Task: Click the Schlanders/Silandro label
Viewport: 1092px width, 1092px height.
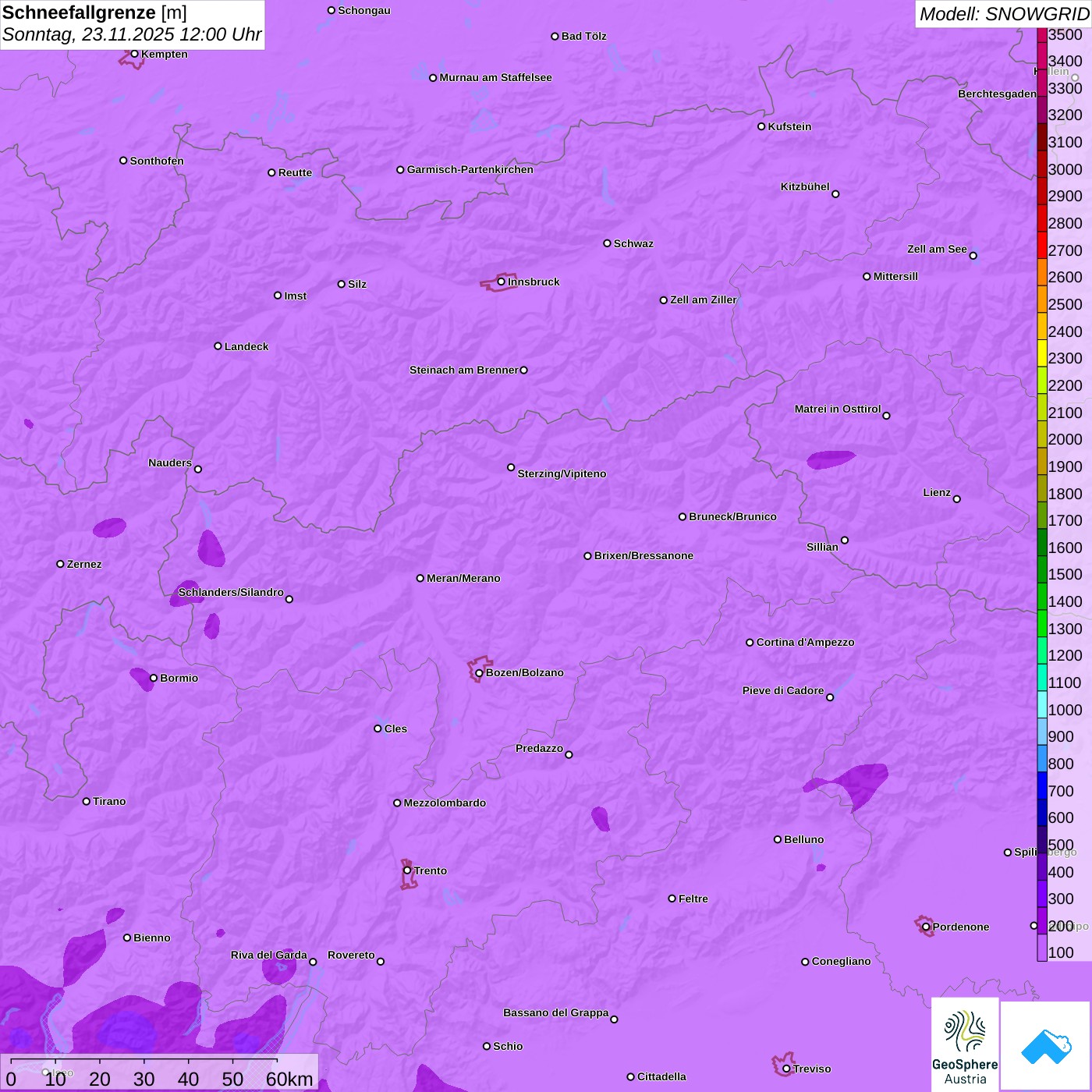Action: [231, 592]
